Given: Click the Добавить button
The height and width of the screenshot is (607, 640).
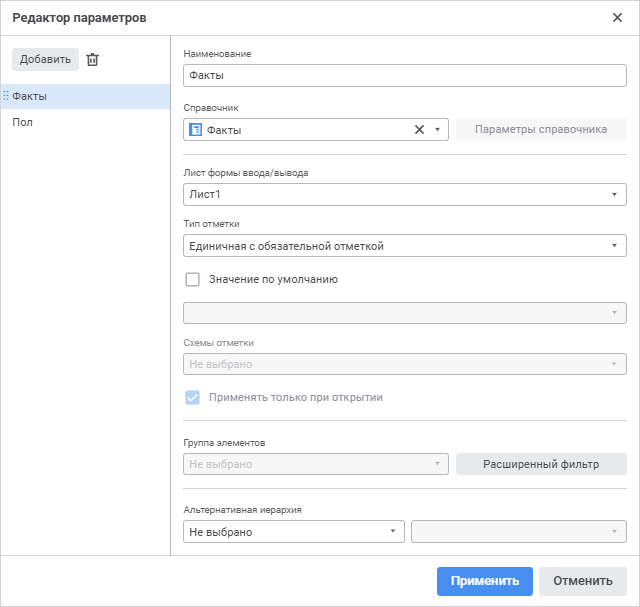Looking at the screenshot, I should pyautogui.click(x=45, y=60).
